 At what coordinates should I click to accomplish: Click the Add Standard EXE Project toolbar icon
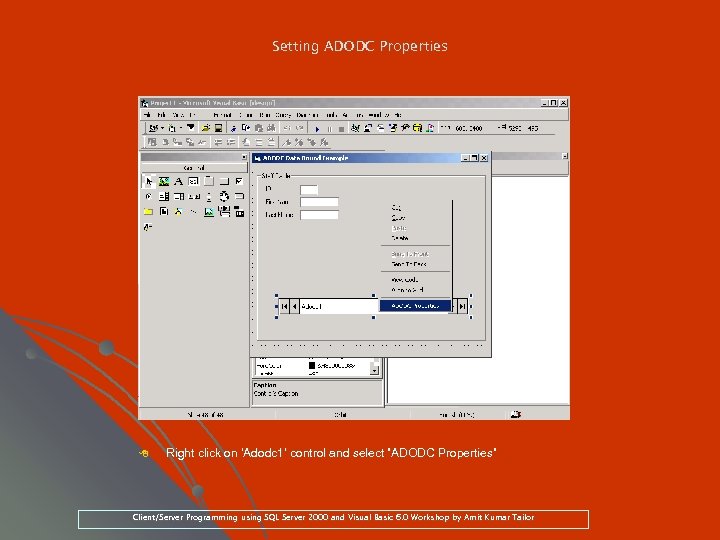click(153, 128)
